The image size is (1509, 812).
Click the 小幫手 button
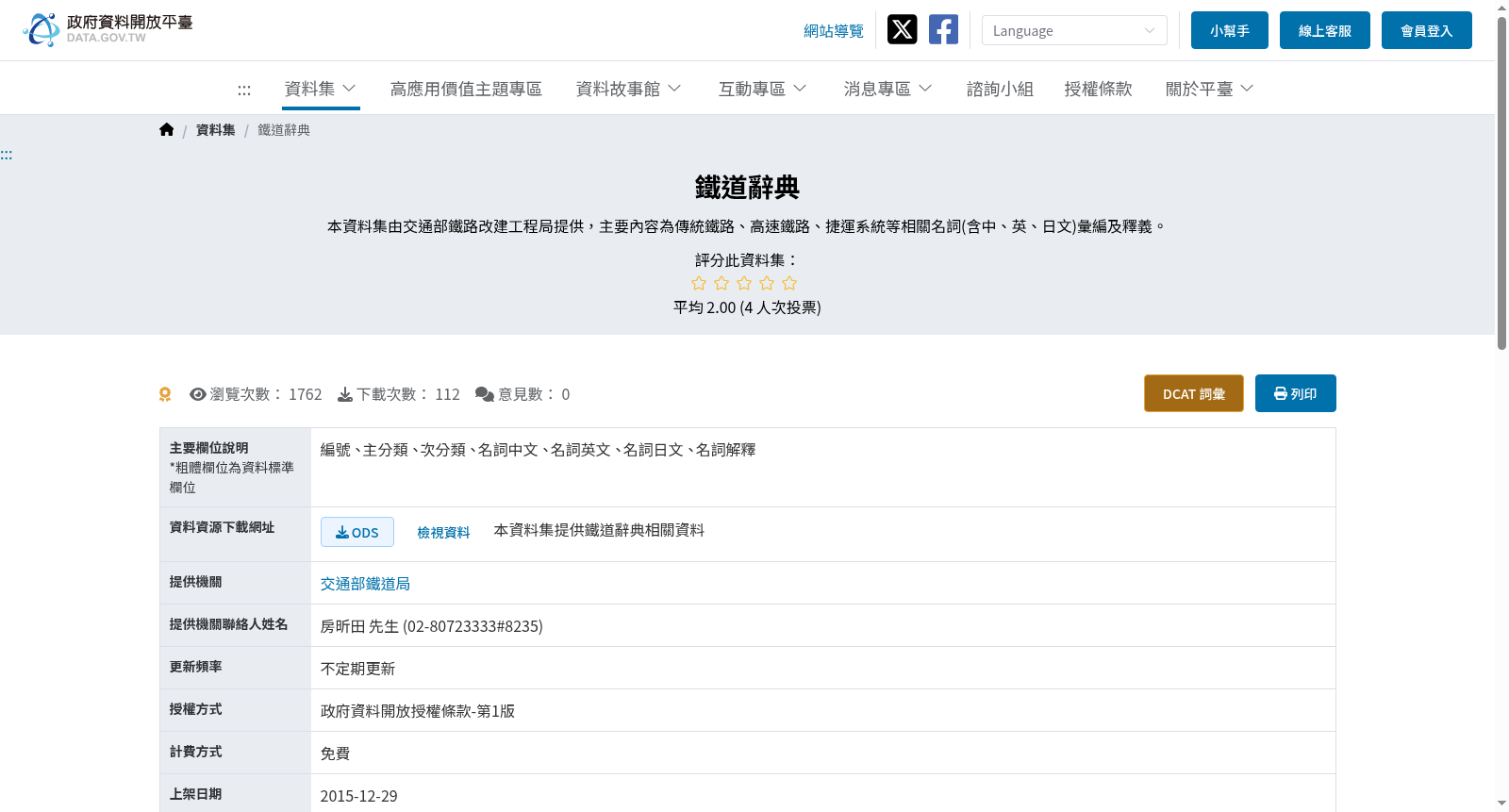1230,30
